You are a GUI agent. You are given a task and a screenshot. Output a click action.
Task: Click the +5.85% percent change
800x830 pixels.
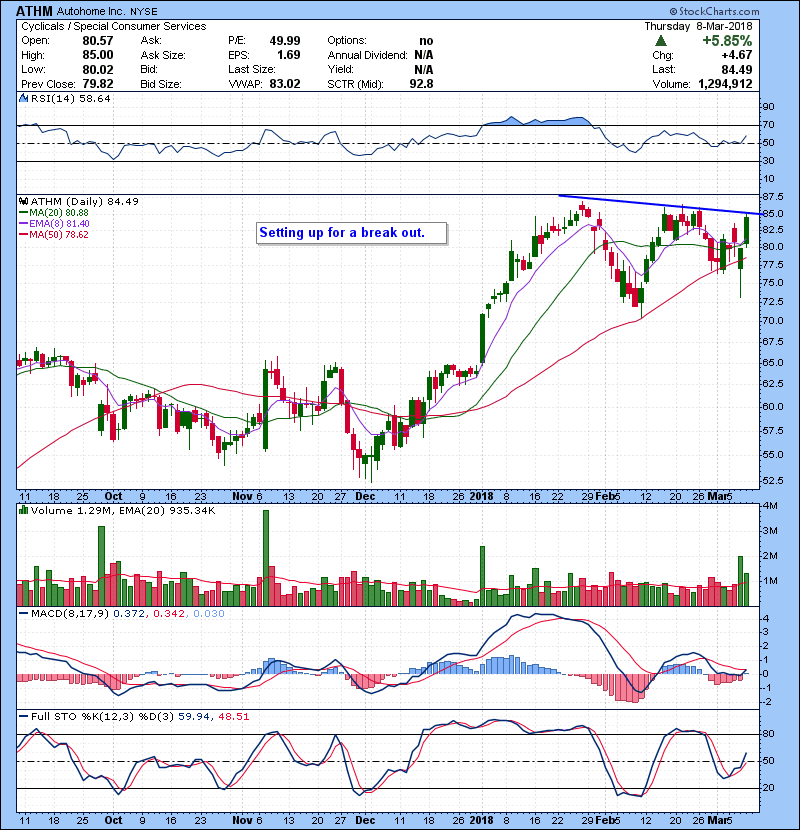pyautogui.click(x=727, y=41)
